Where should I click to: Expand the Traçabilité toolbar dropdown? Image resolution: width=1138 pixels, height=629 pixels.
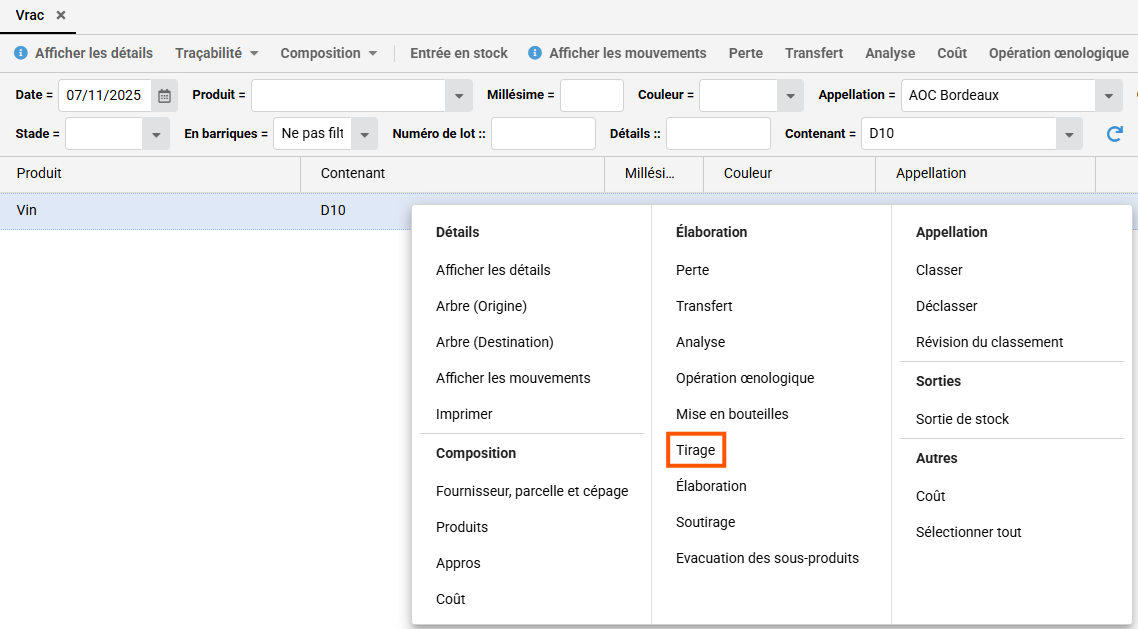point(216,53)
